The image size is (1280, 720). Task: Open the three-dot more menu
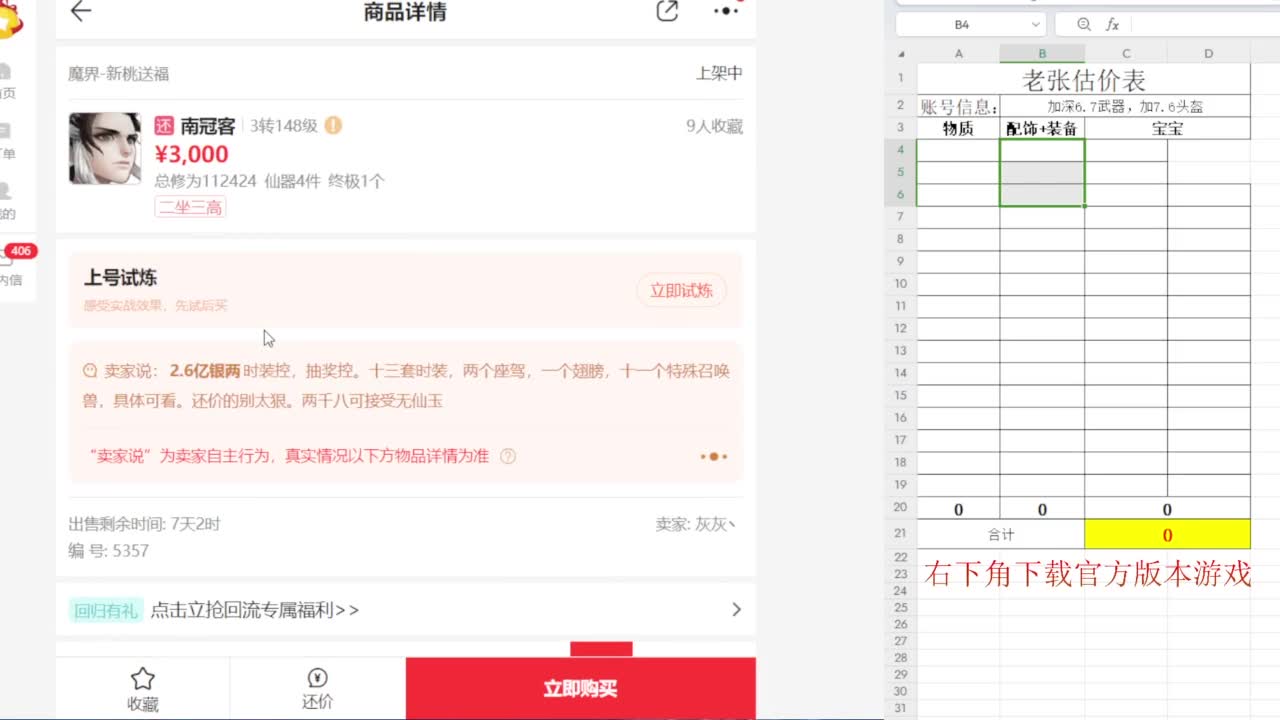(726, 12)
